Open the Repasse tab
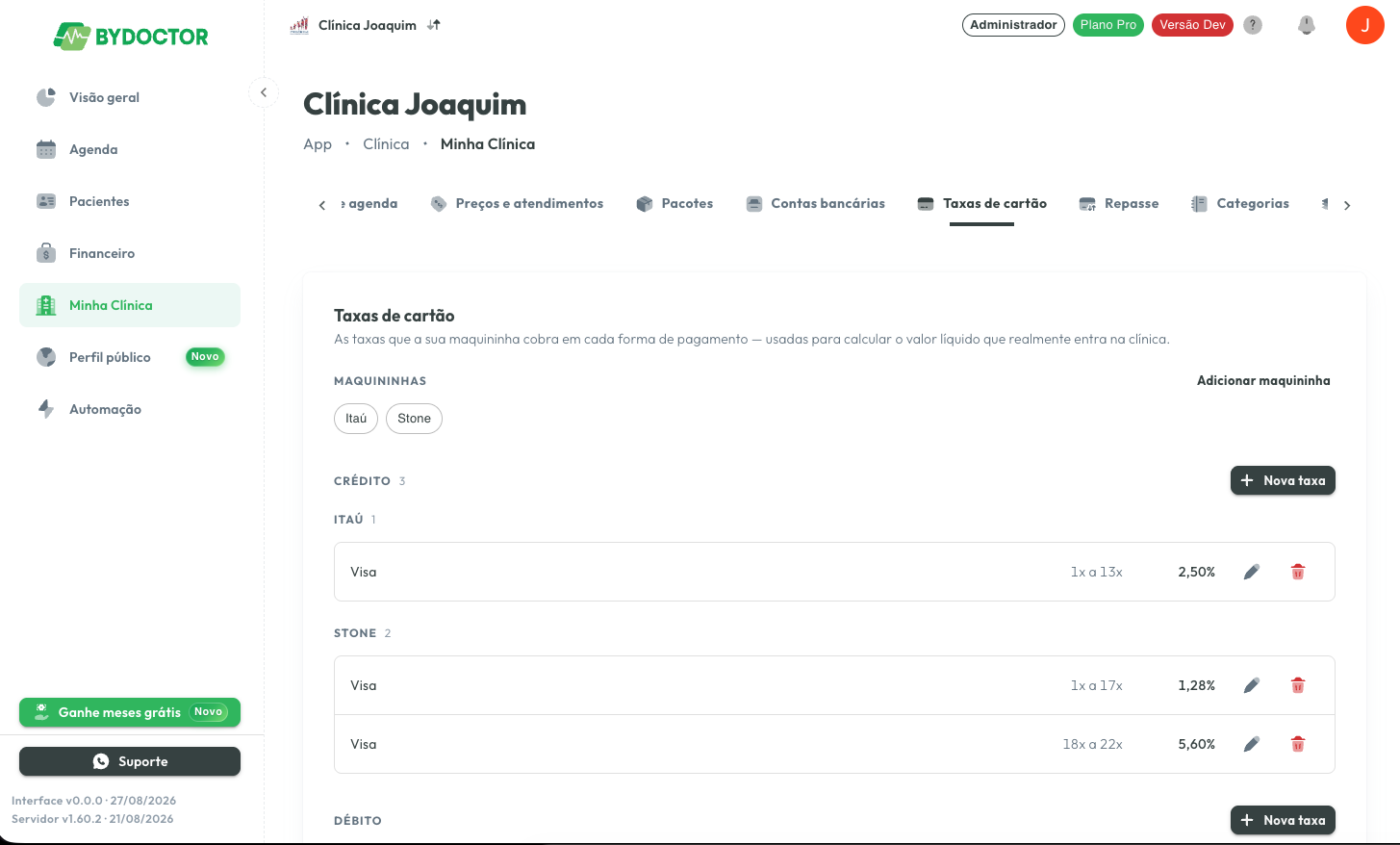Image resolution: width=1400 pixels, height=845 pixels. tap(1118, 204)
